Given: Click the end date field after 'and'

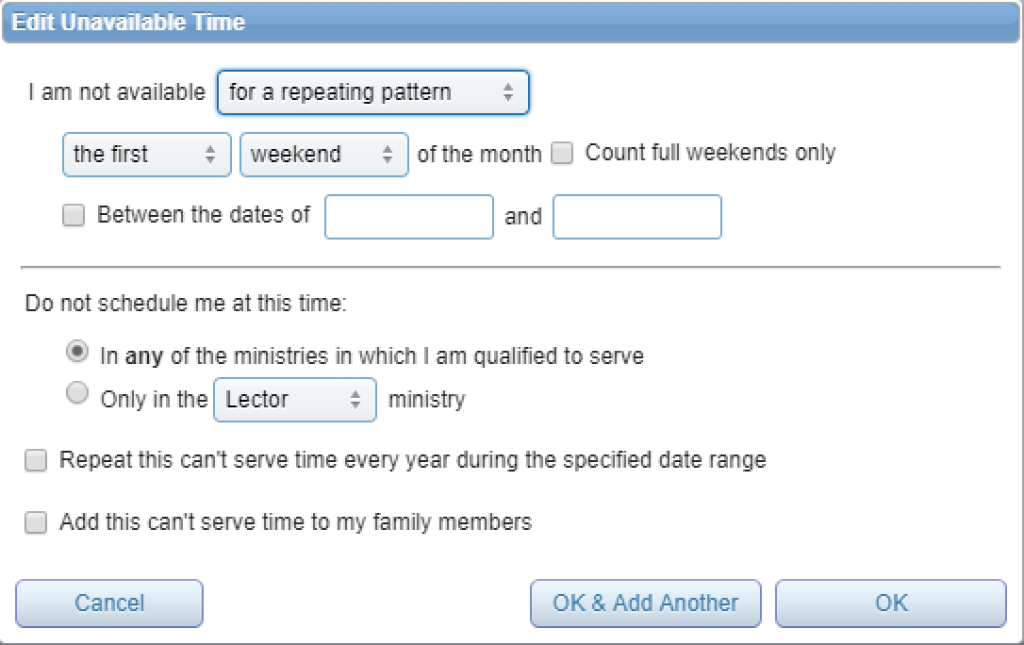Looking at the screenshot, I should (x=637, y=217).
